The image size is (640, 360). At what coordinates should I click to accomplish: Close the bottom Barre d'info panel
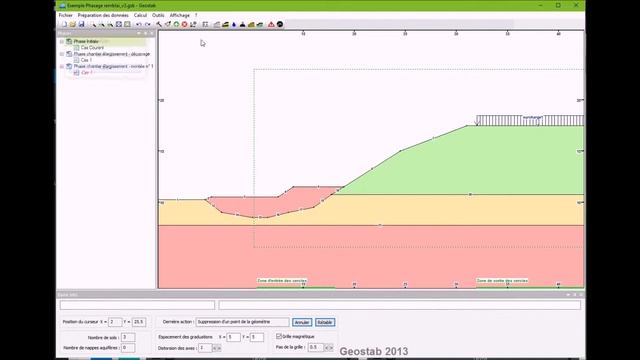click(x=581, y=294)
